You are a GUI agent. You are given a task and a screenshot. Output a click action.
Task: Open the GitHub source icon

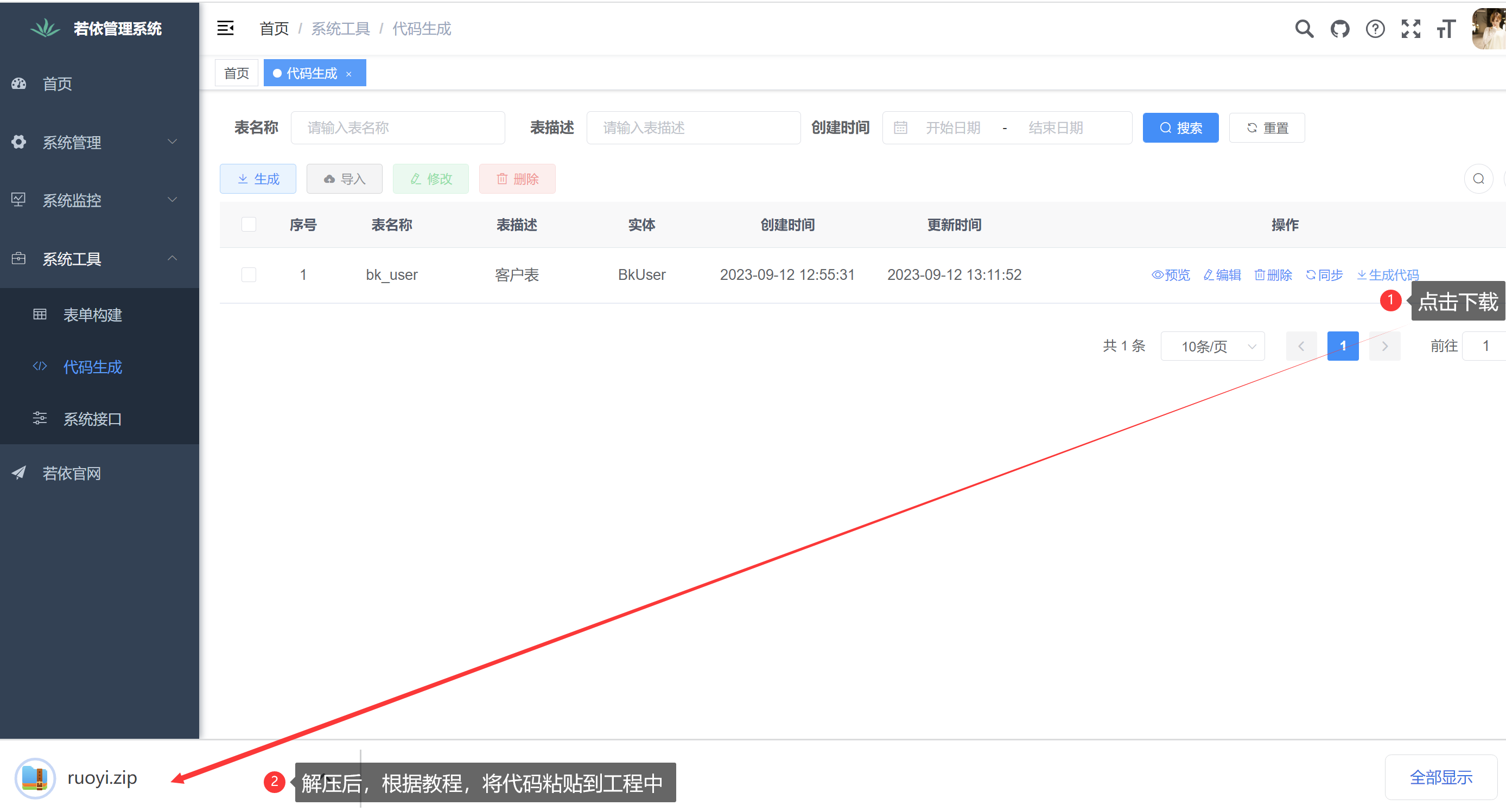click(x=1339, y=29)
